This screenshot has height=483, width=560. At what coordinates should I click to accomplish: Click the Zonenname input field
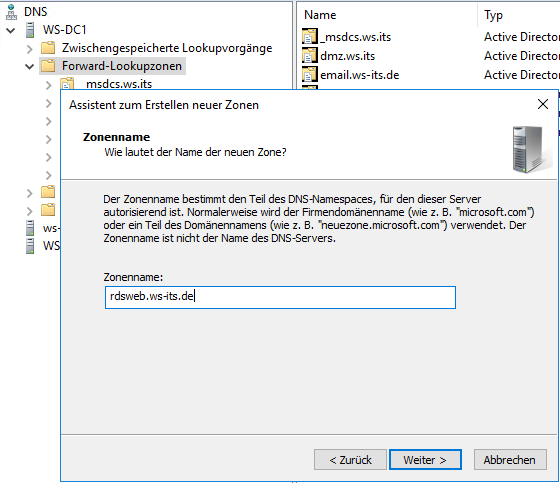280,297
